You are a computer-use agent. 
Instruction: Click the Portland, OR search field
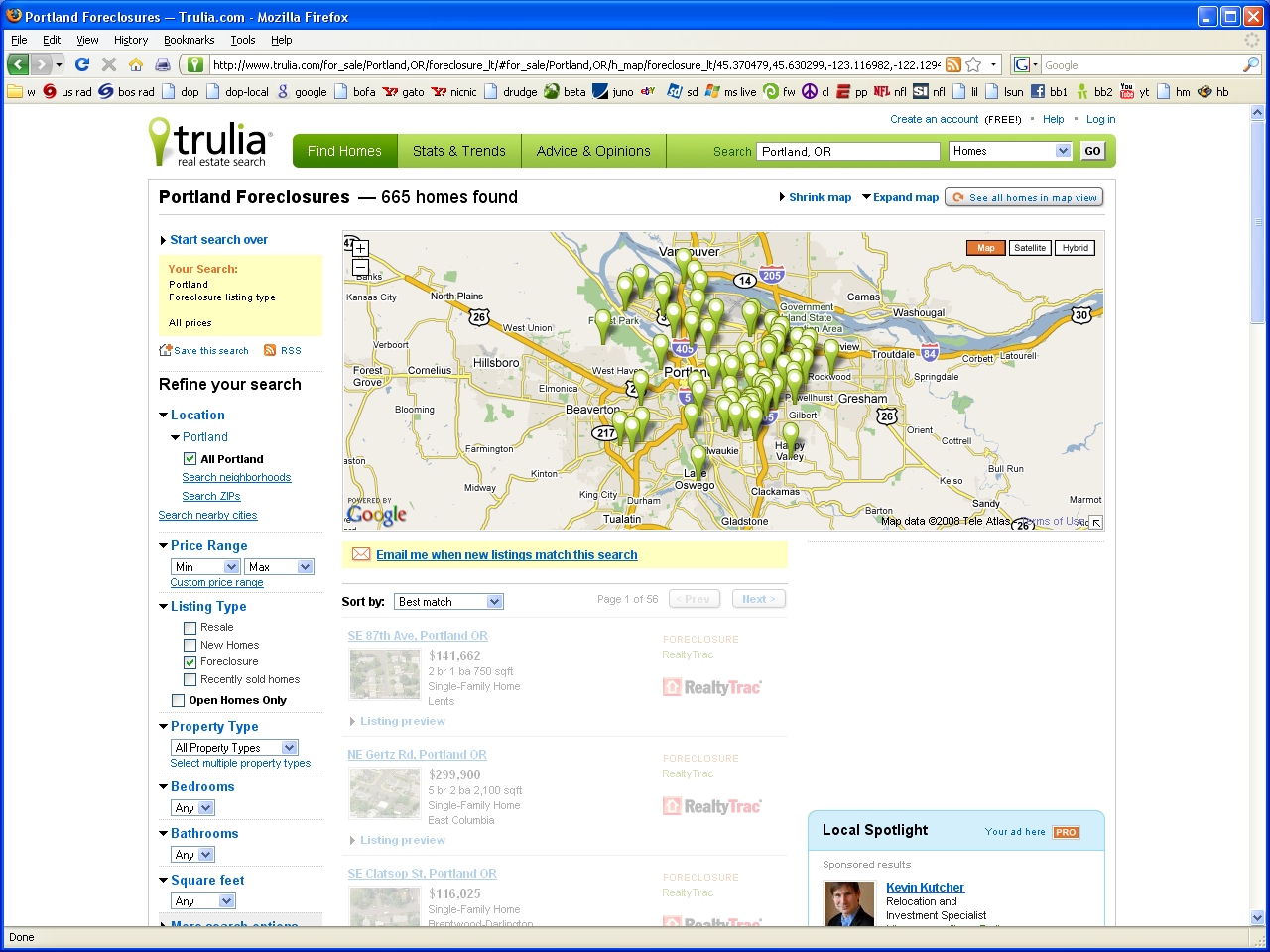(849, 151)
